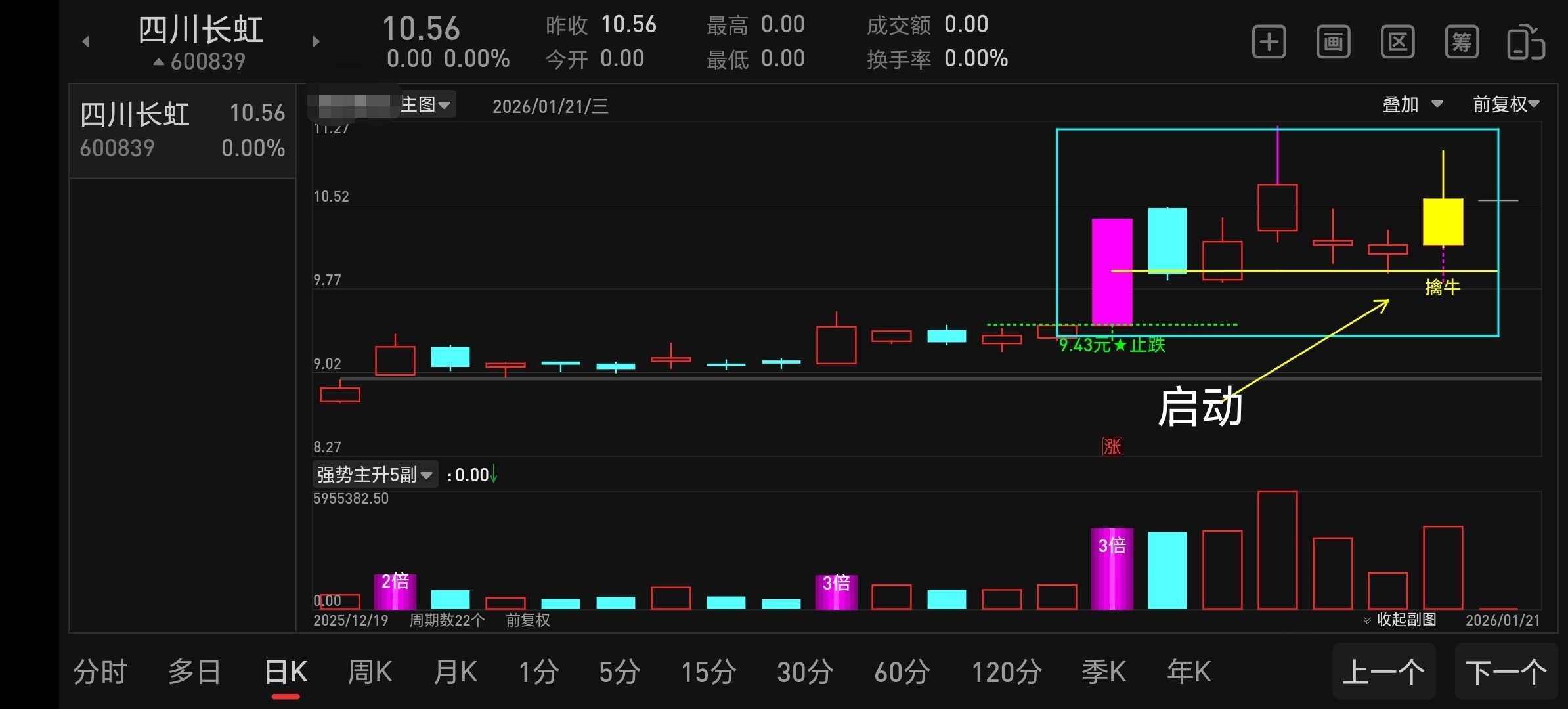Open the drawing tools icon (画)
This screenshot has height=709, width=1568.
click(1333, 43)
